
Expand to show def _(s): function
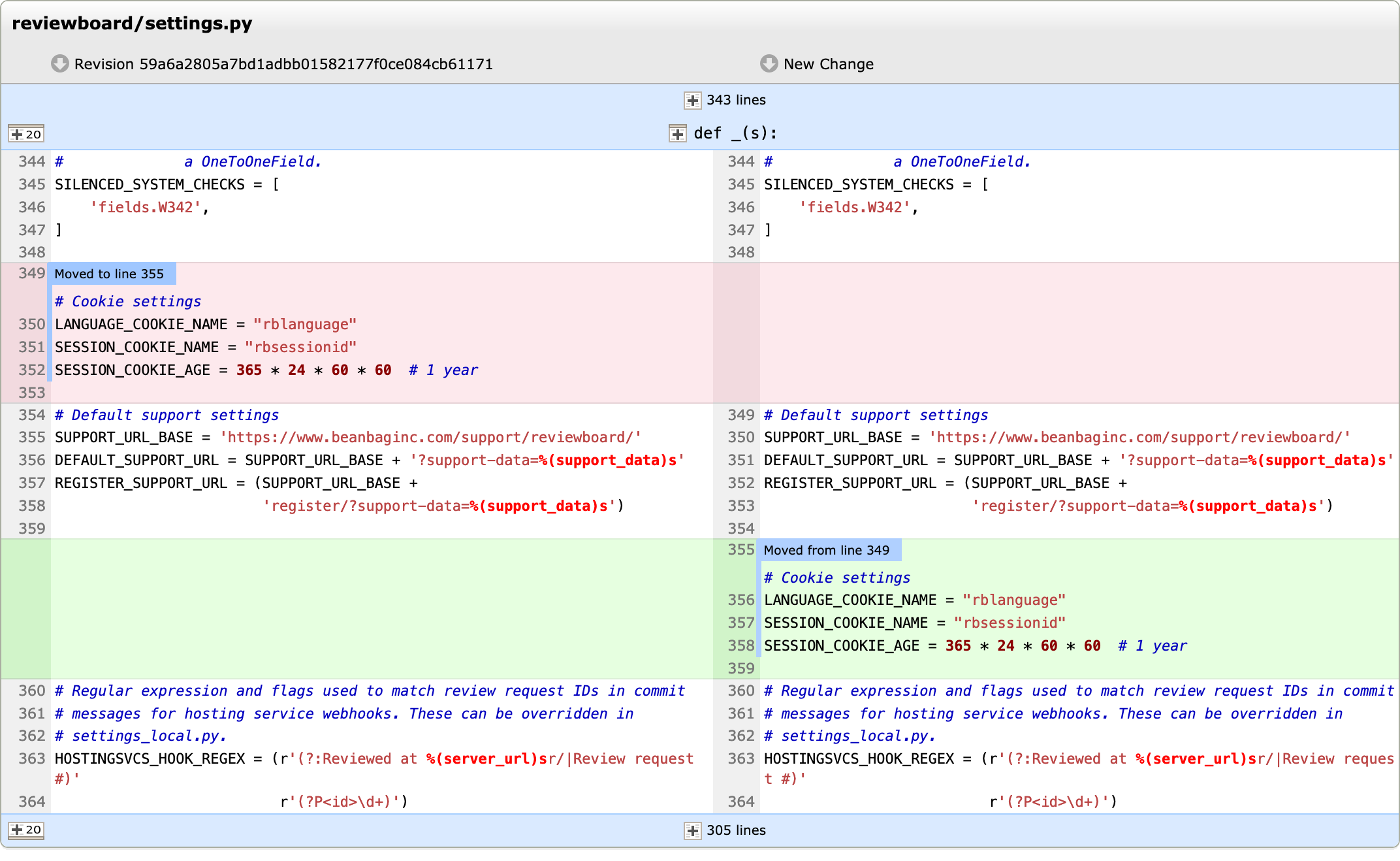point(678,134)
